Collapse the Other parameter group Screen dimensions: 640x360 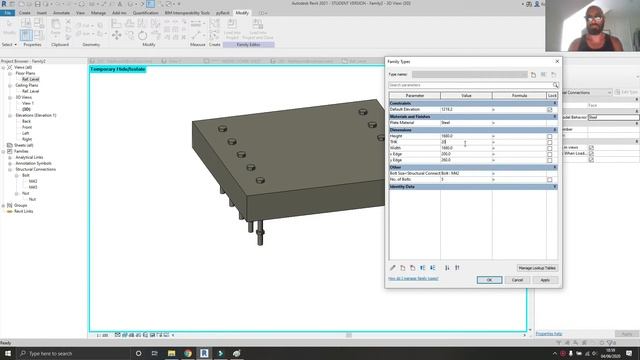555,167
